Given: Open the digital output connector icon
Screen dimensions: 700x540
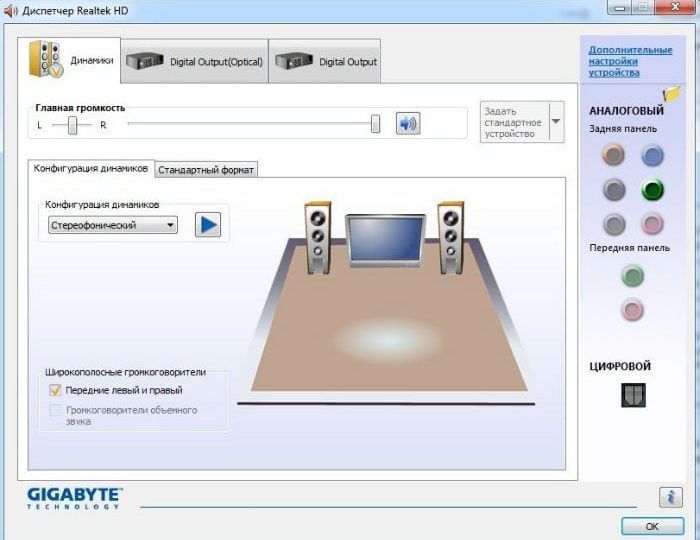Looking at the screenshot, I should tap(633, 395).
